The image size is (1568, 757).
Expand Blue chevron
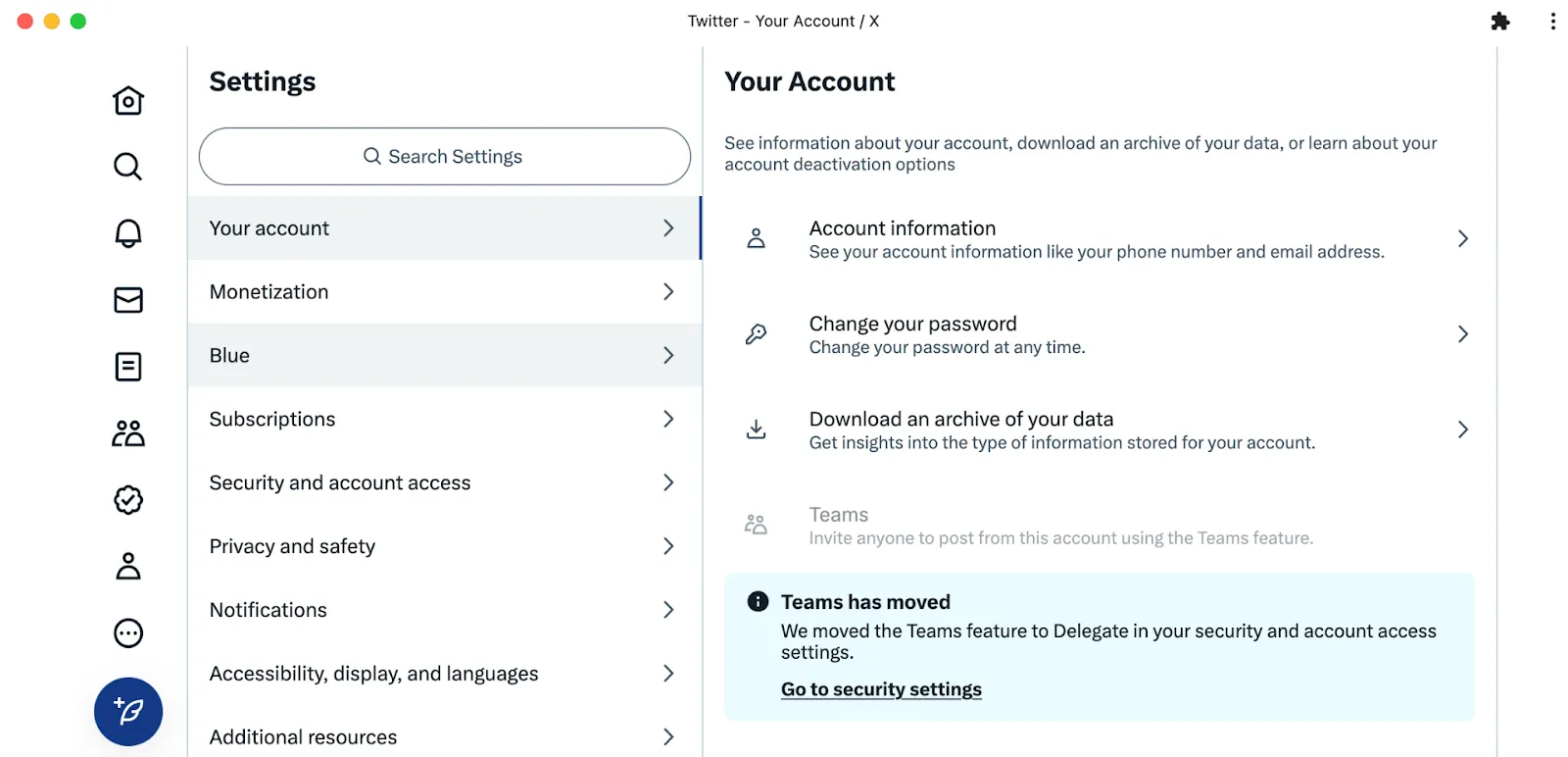pyautogui.click(x=668, y=355)
